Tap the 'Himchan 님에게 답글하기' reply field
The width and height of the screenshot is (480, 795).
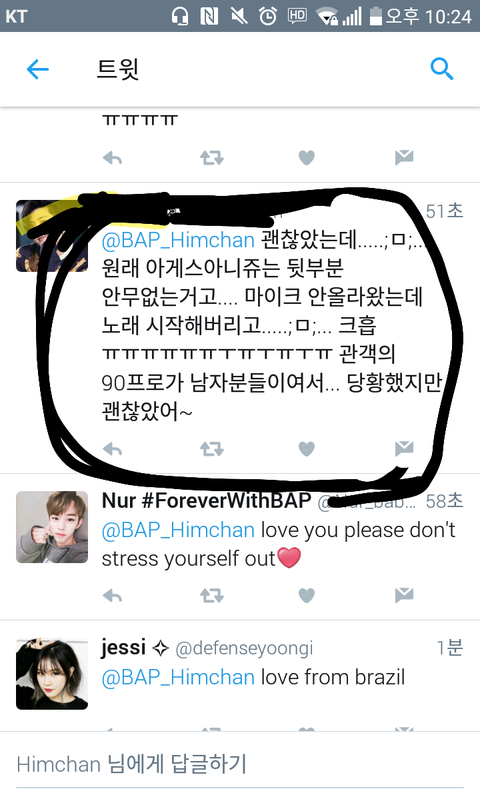240,765
